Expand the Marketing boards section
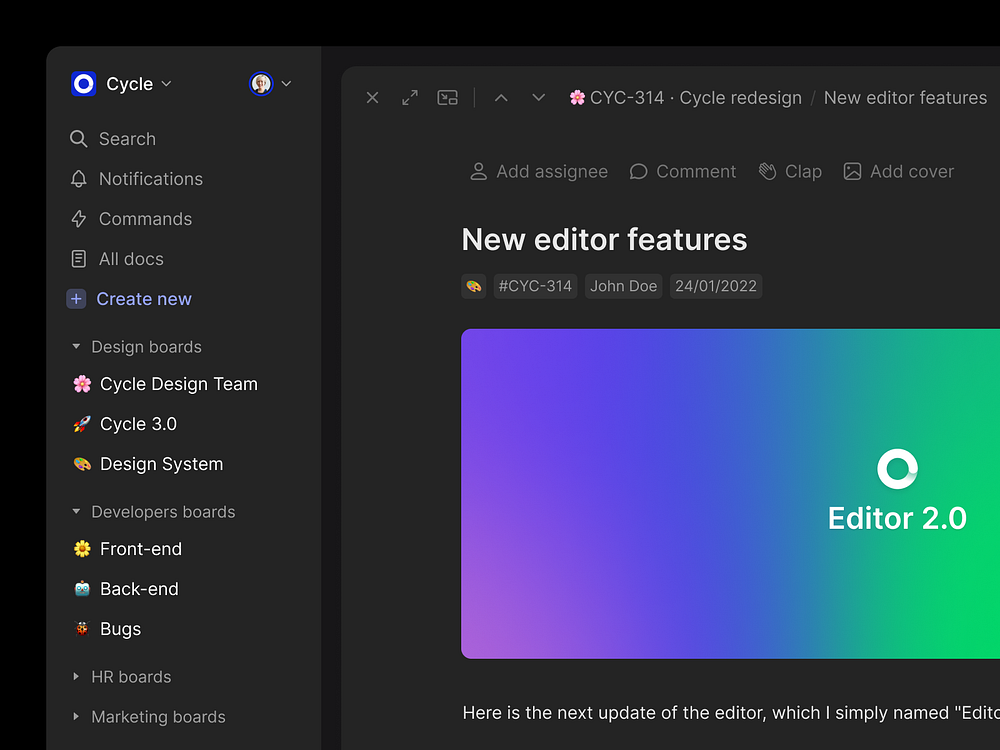 click(76, 717)
